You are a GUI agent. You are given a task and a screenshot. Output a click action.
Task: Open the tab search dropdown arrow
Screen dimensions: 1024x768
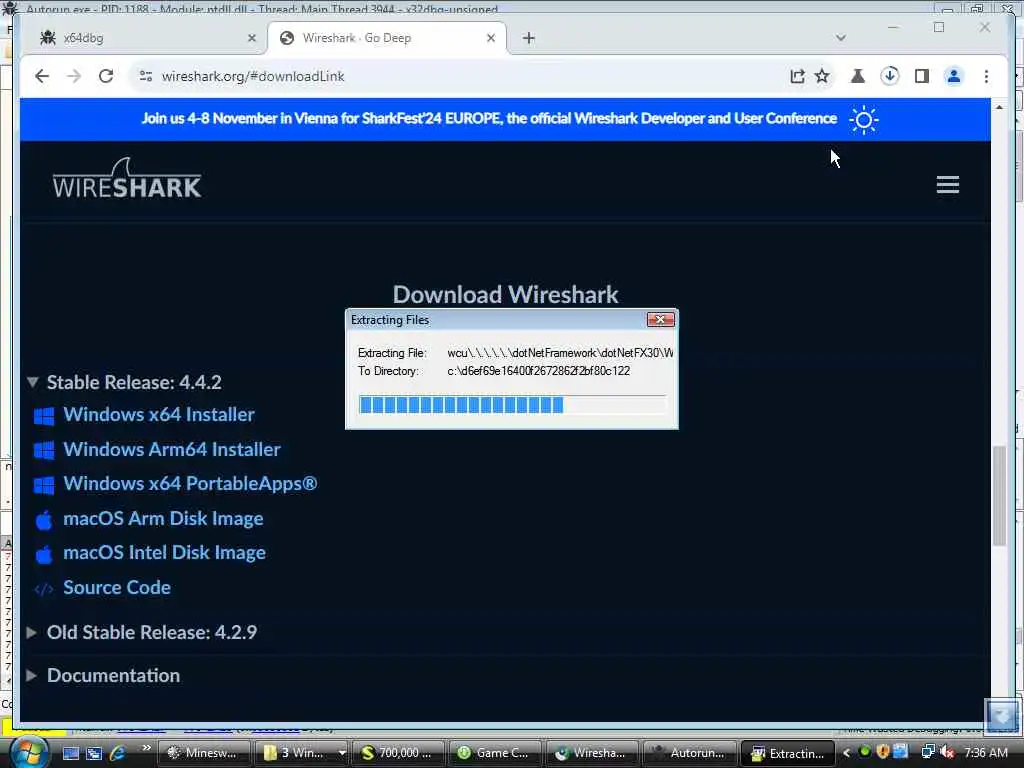coord(840,38)
